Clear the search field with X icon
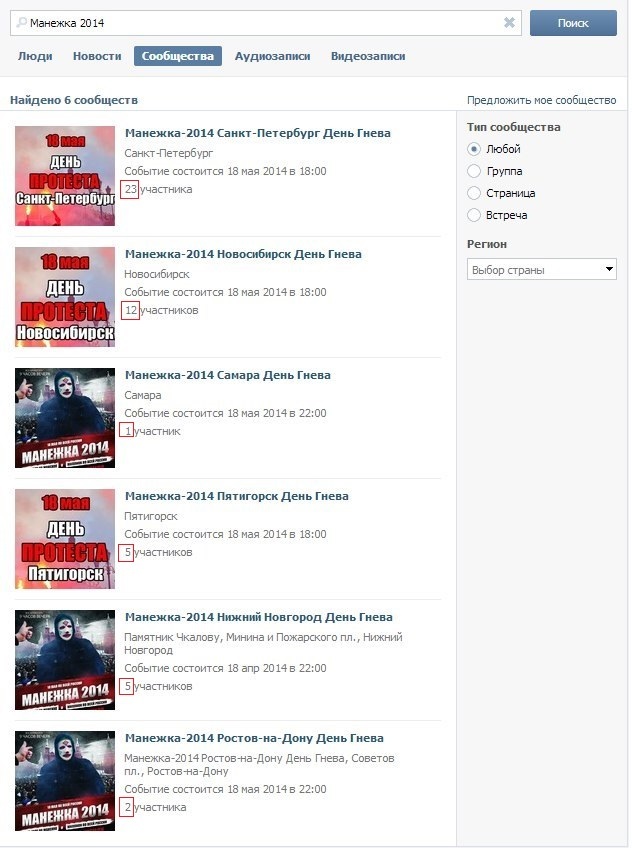This screenshot has width=632, height=854. click(509, 22)
